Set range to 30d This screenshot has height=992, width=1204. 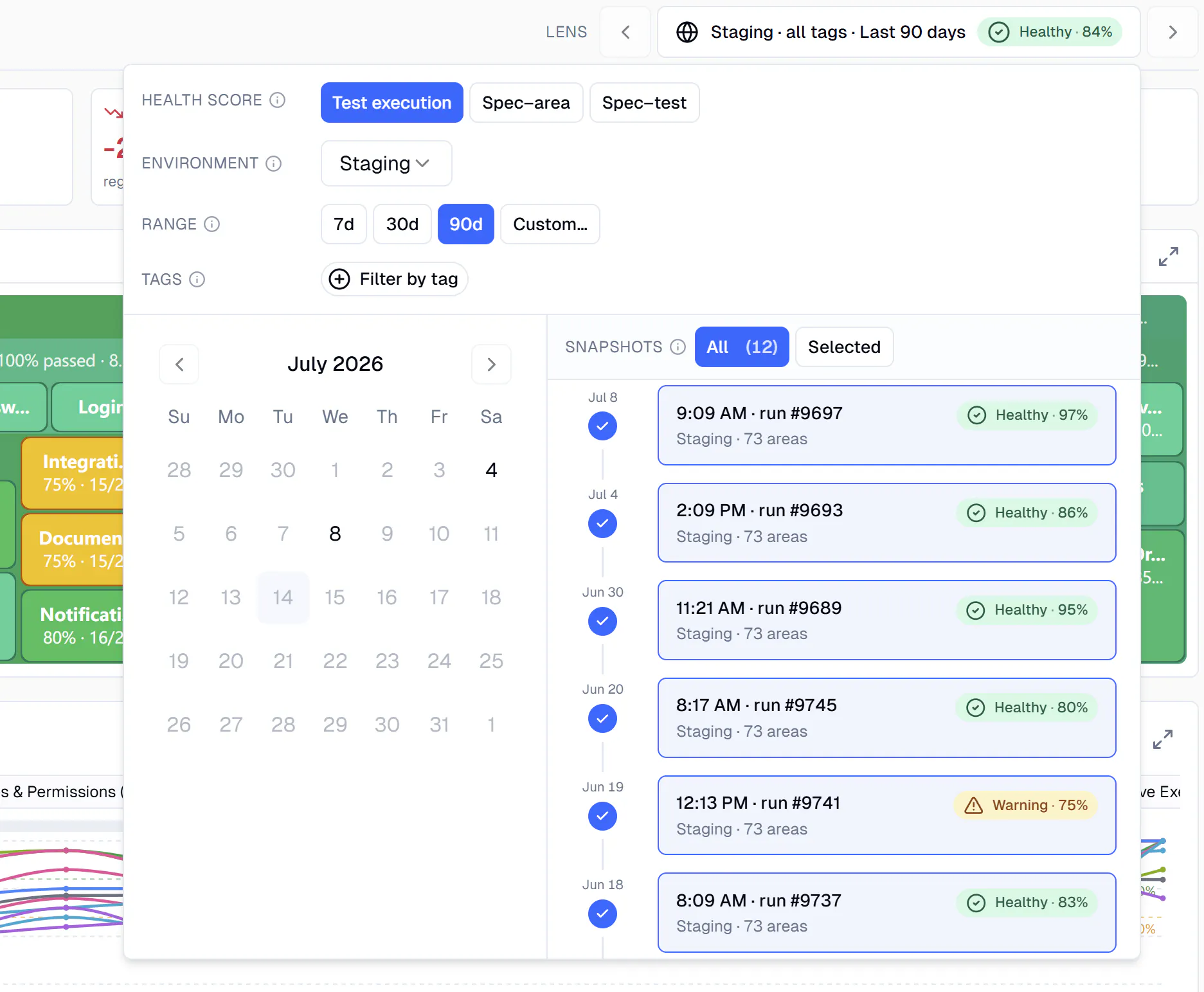point(402,224)
